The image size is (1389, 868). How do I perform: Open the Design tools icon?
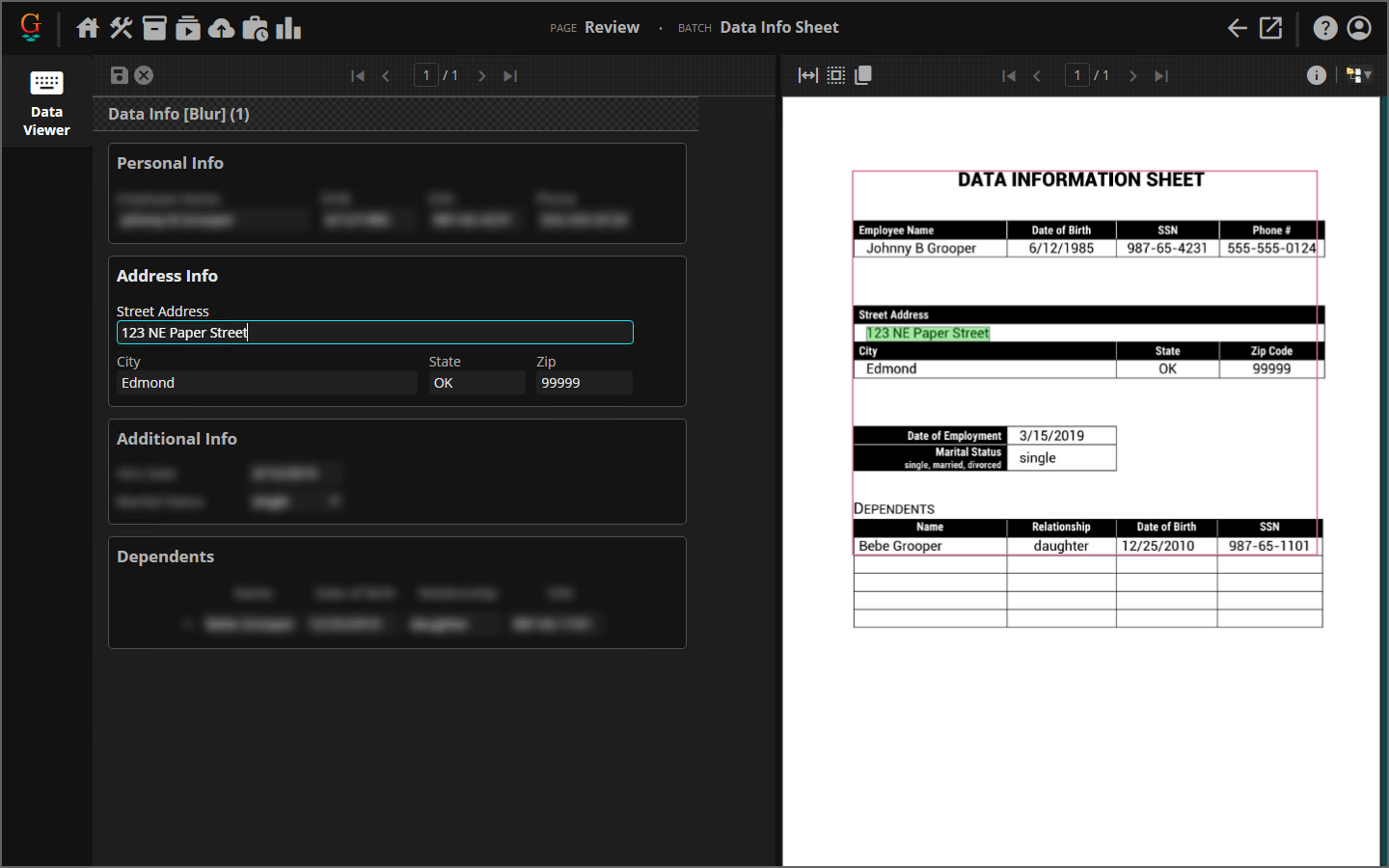tap(121, 28)
